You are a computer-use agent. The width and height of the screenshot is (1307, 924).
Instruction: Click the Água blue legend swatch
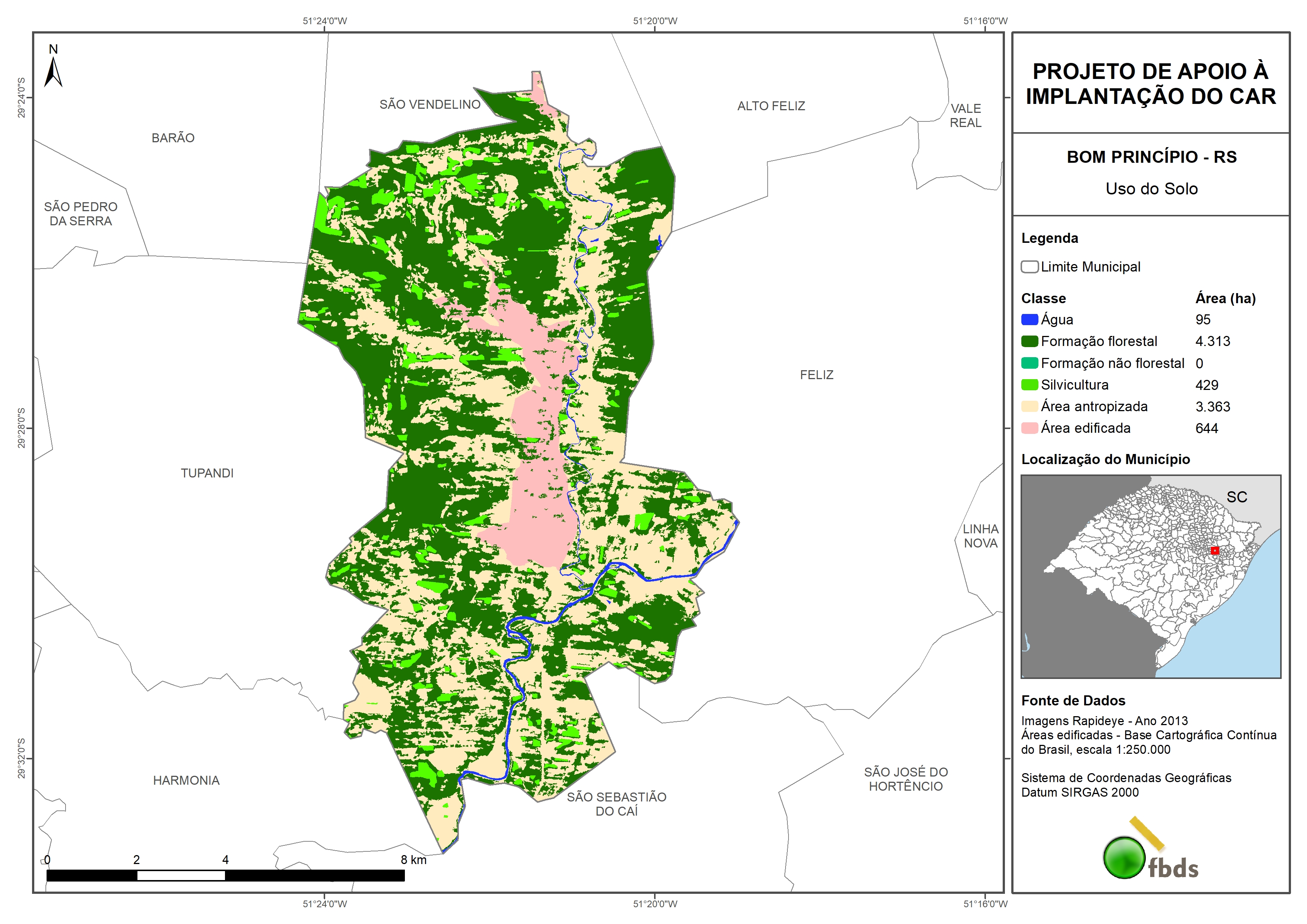point(1029,320)
